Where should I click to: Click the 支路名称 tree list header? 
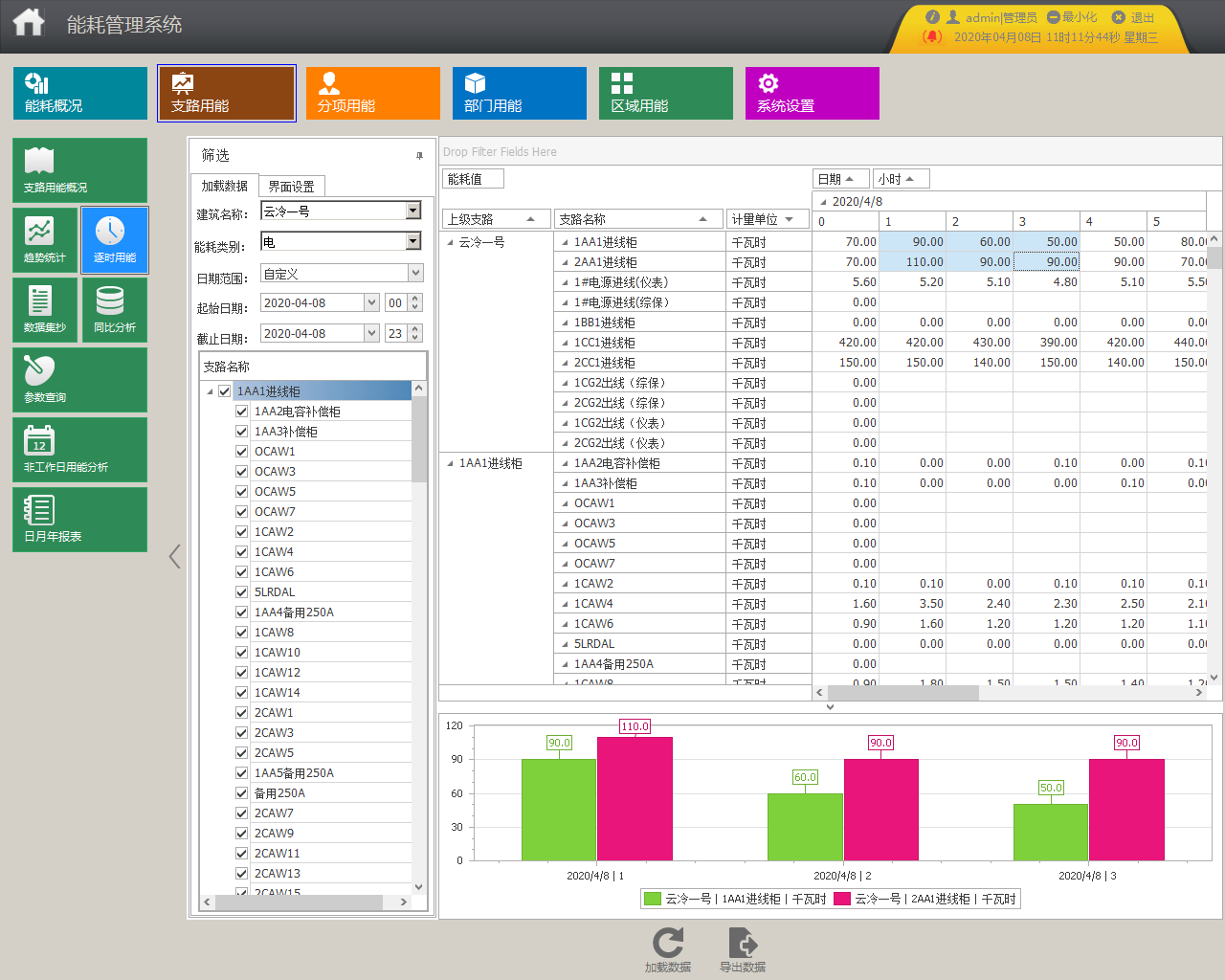click(x=313, y=367)
